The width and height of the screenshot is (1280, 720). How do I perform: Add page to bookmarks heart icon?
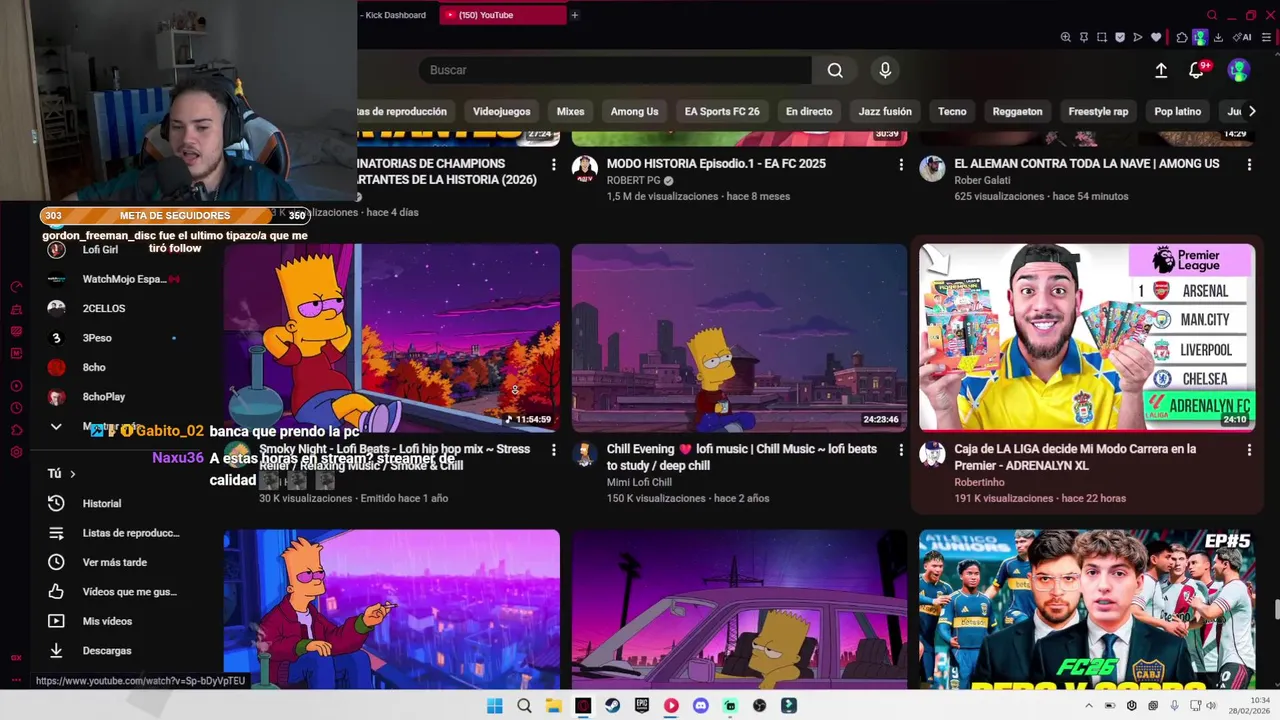(x=1156, y=37)
